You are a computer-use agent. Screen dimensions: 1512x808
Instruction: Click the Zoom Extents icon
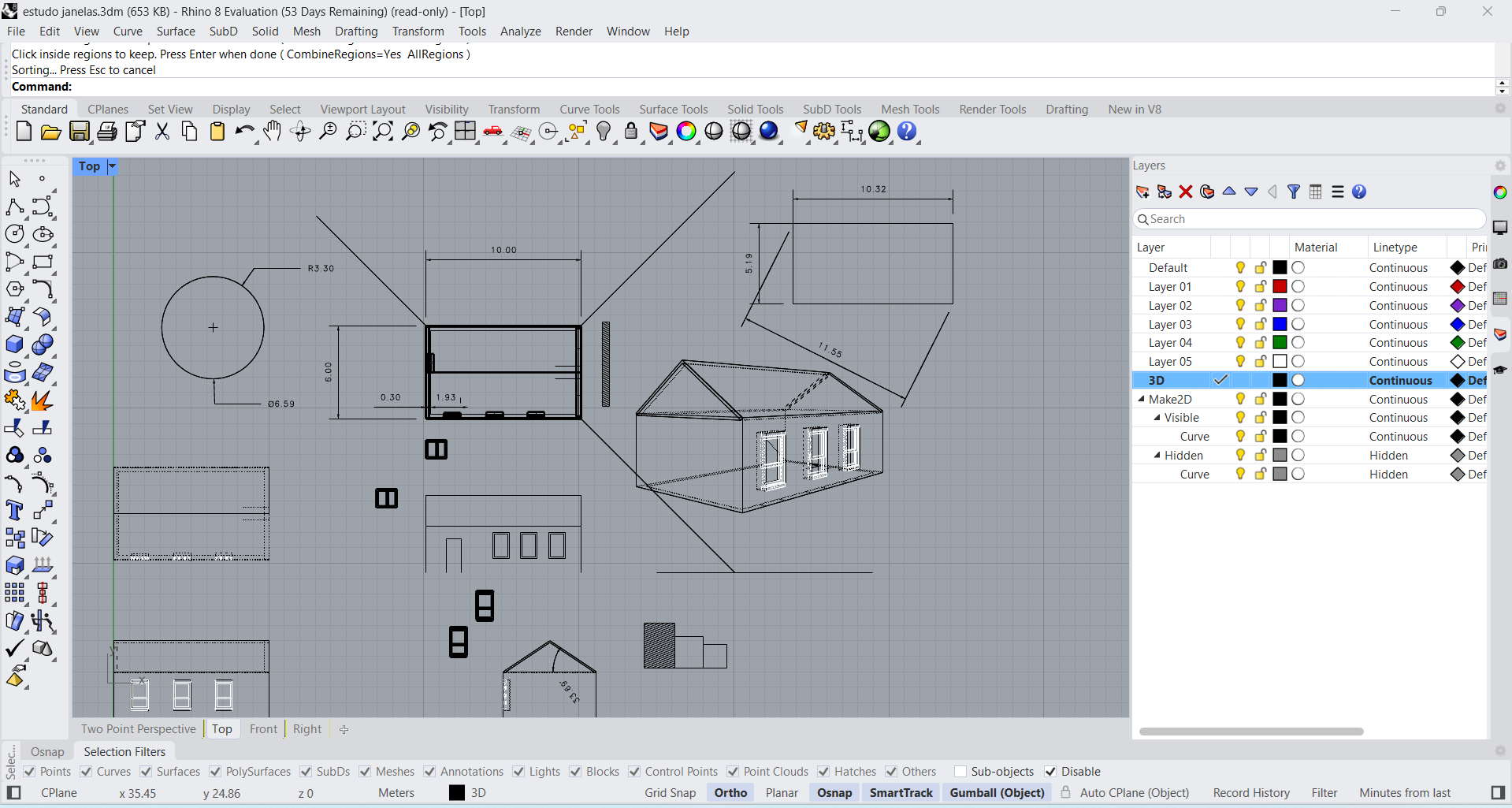(383, 132)
